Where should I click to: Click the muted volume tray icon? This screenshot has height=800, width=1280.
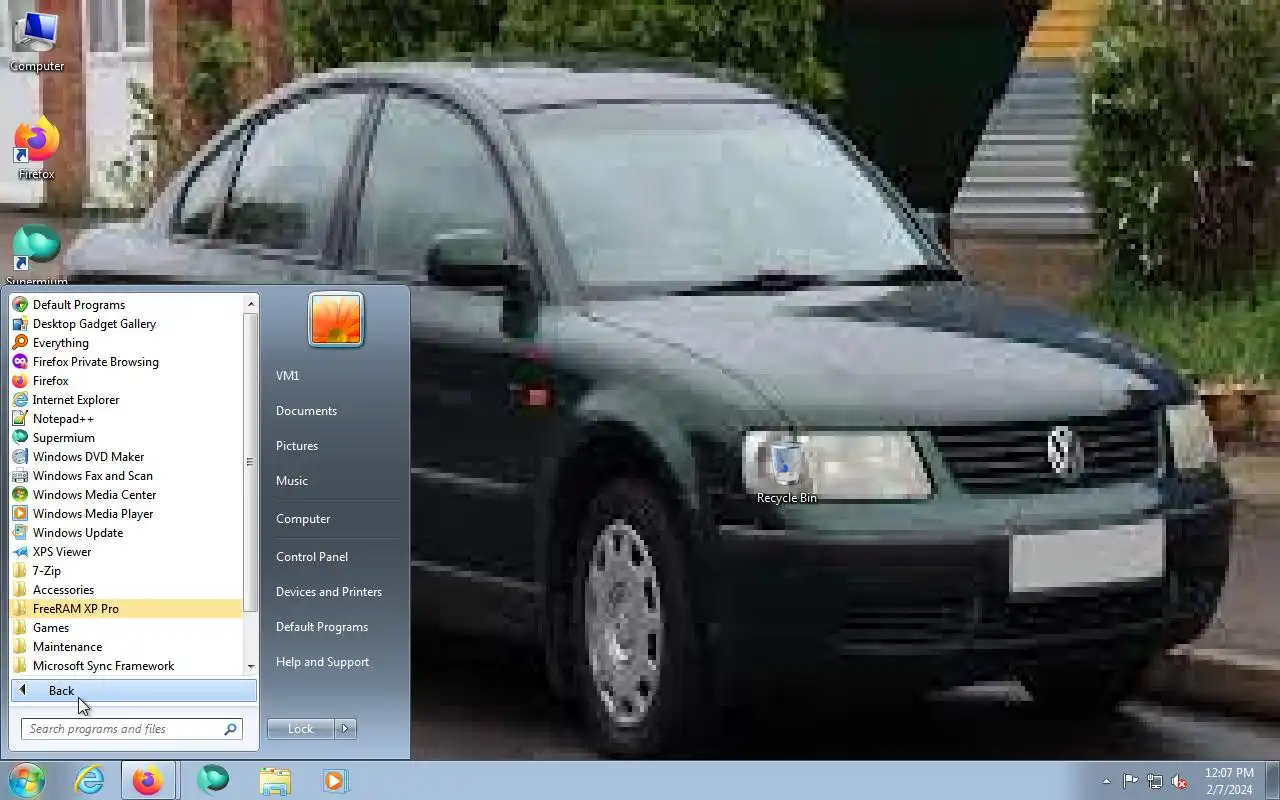pyautogui.click(x=1180, y=781)
